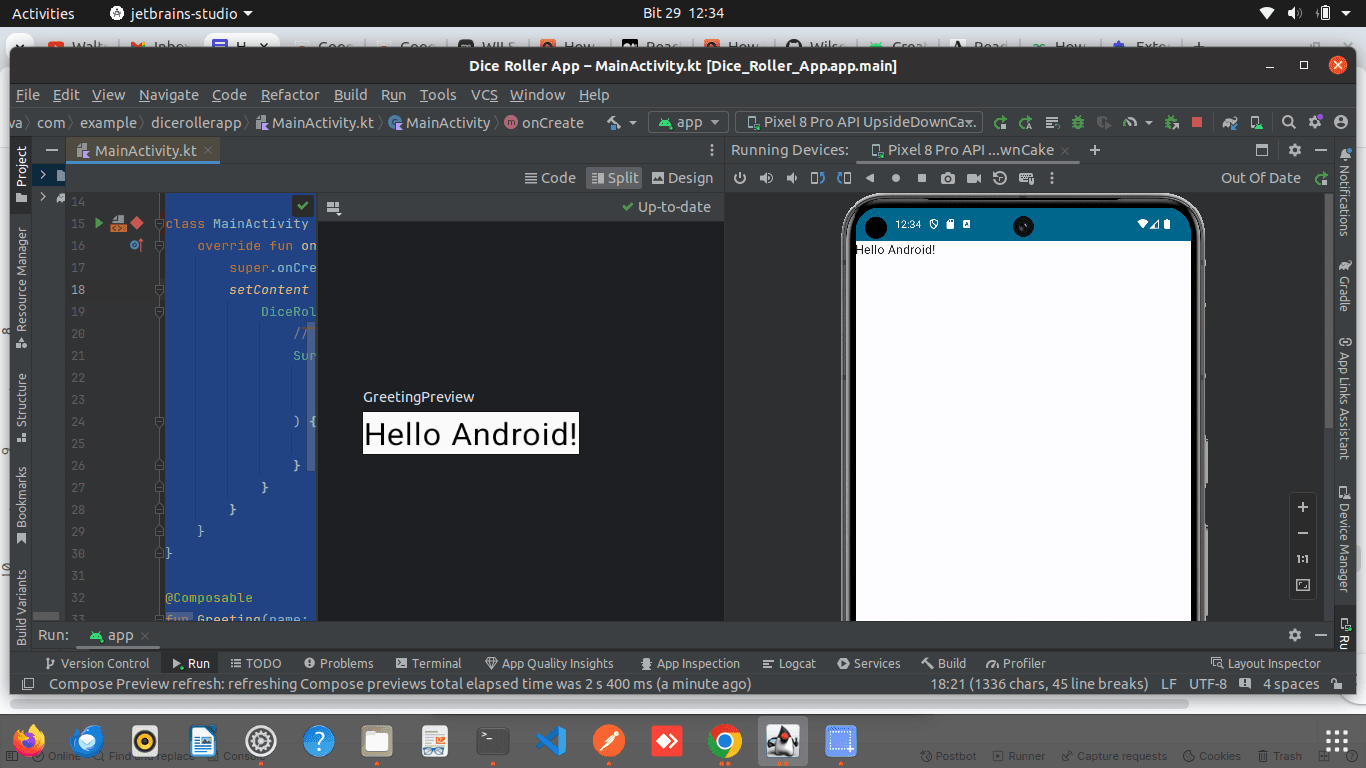Open the Bookmarks sidebar tab
The height and width of the screenshot is (768, 1366).
click(21, 505)
